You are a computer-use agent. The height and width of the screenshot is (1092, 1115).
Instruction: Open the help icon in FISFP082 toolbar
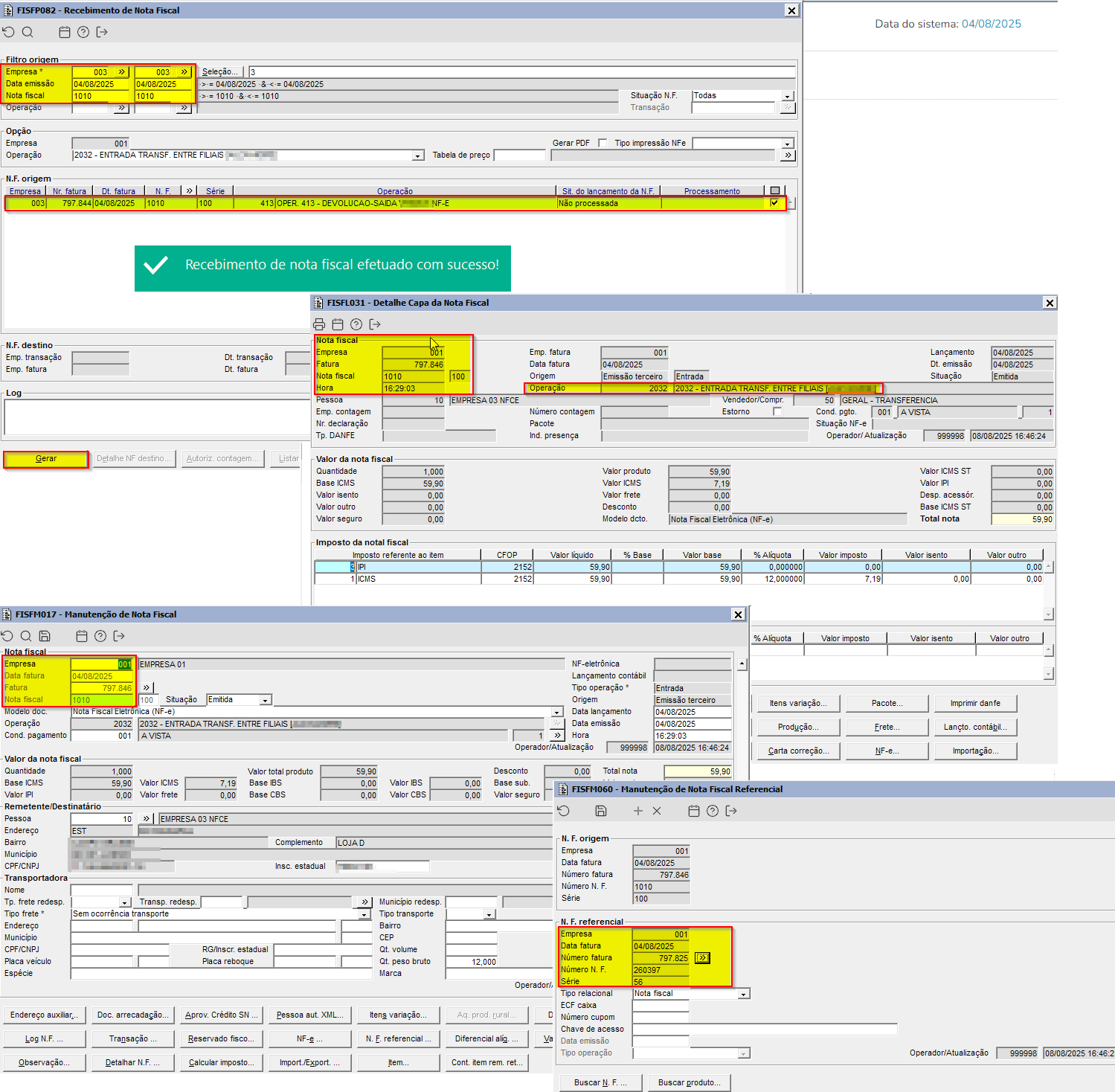tap(83, 32)
